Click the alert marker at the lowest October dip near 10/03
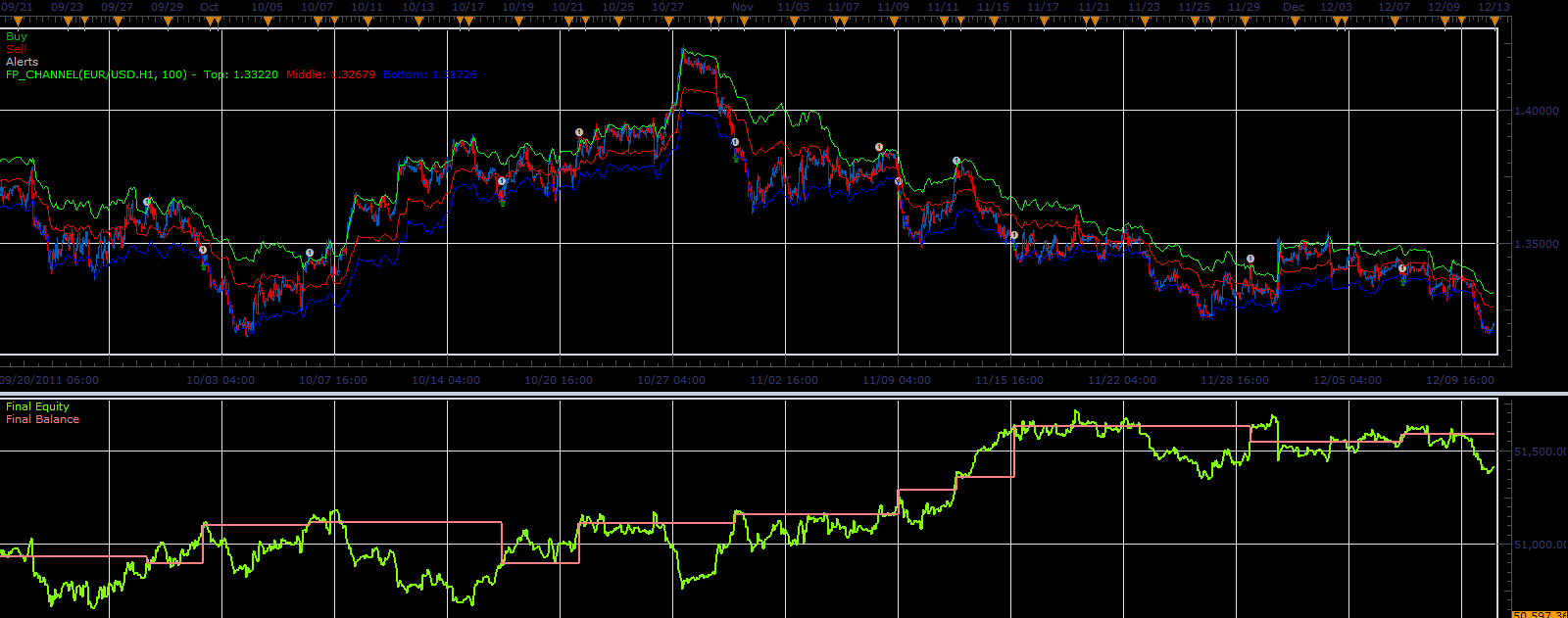This screenshot has width=1568, height=618. coord(203,250)
